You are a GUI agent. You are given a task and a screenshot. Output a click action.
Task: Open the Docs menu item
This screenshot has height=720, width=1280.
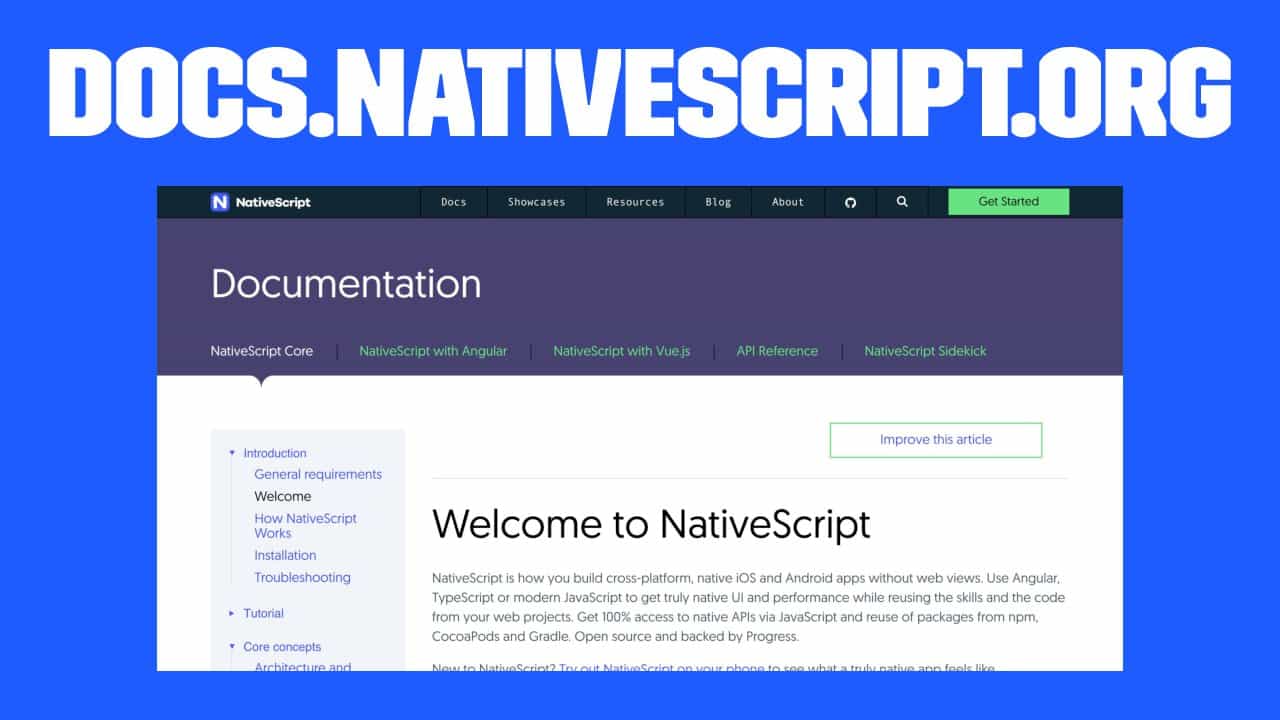(454, 202)
